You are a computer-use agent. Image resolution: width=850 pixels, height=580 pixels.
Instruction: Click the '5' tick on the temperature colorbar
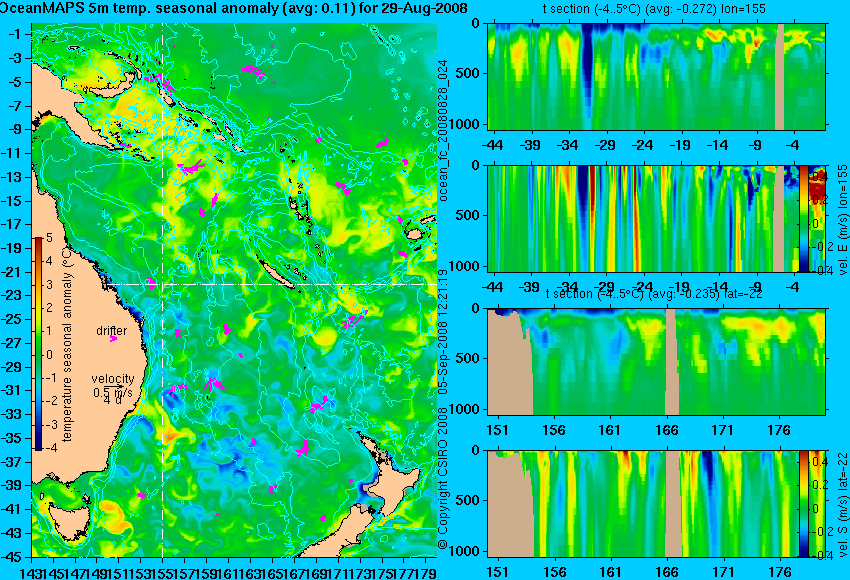click(x=49, y=238)
